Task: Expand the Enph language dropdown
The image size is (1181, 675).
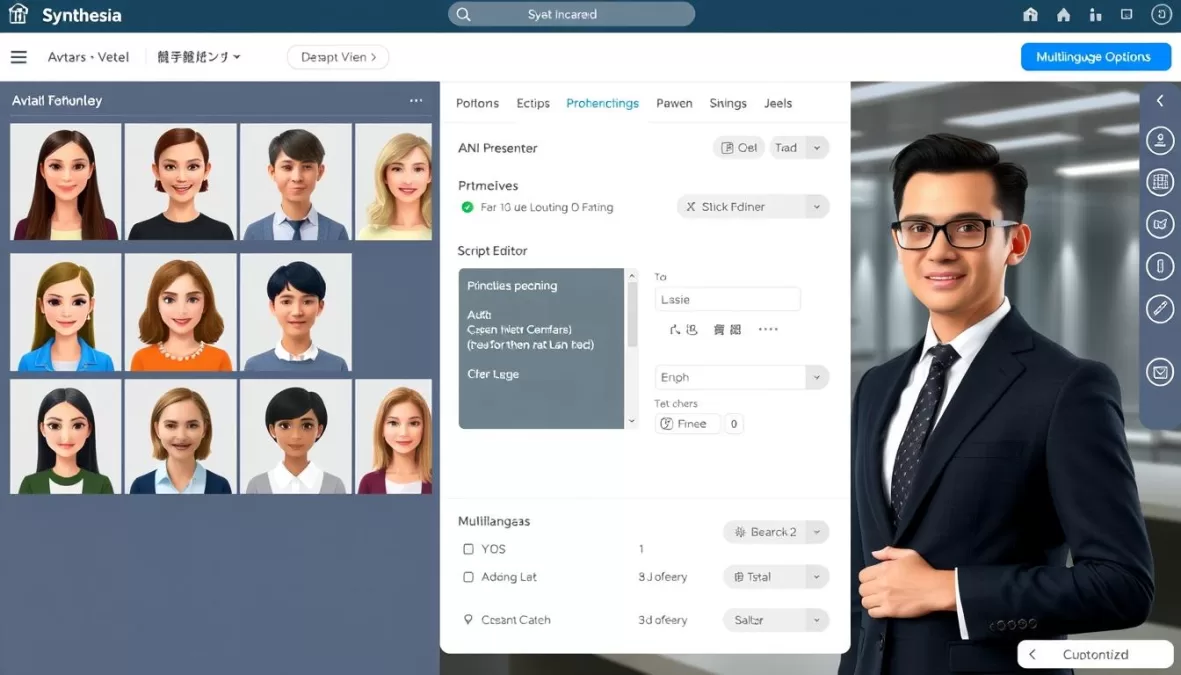Action: [740, 377]
